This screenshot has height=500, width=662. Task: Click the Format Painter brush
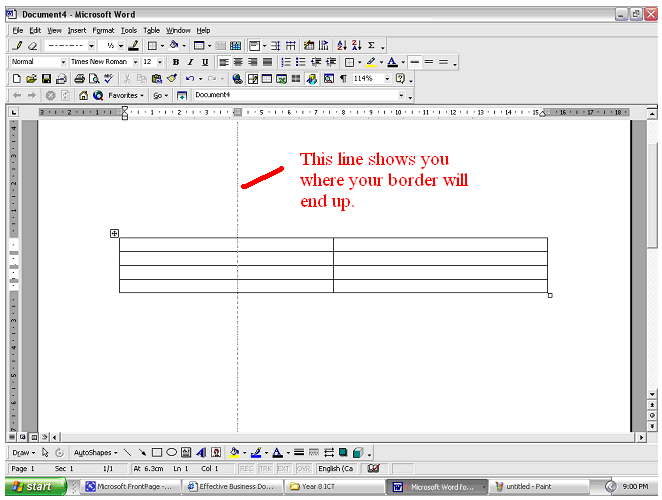click(171, 79)
